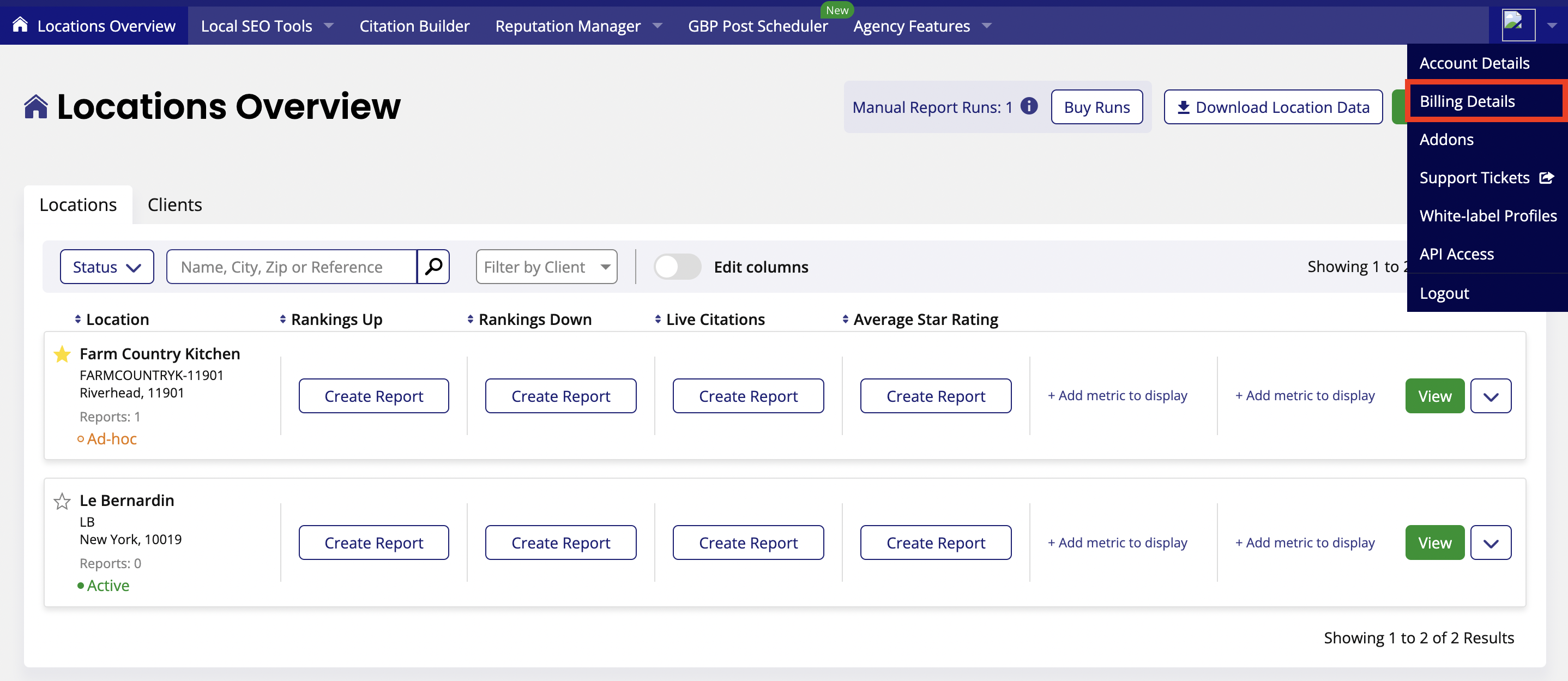Click the info icon next to Manual Report Runs
Viewport: 1568px width, 681px height.
1029,106
